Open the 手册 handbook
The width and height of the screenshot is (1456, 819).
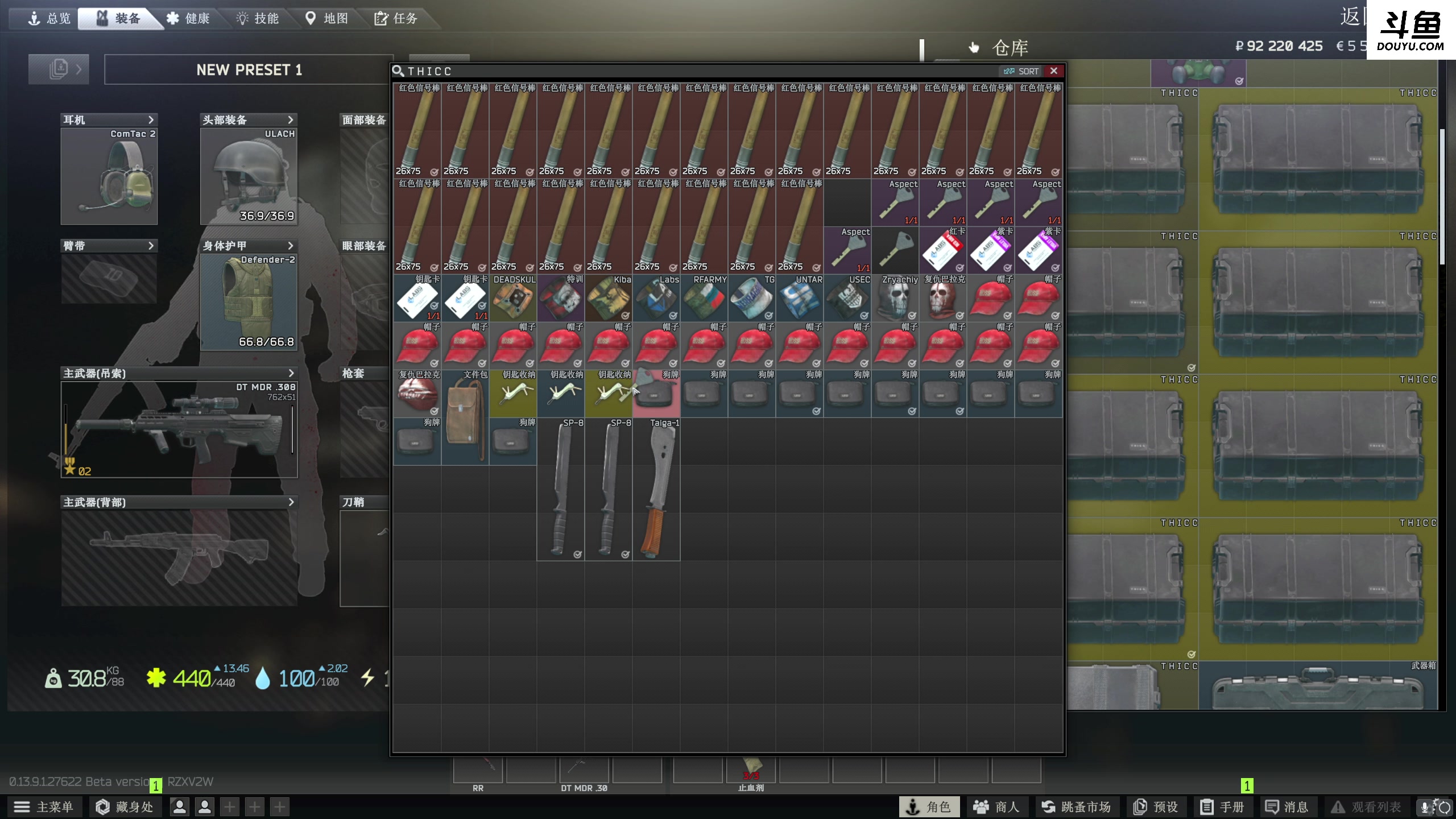coord(1222,806)
